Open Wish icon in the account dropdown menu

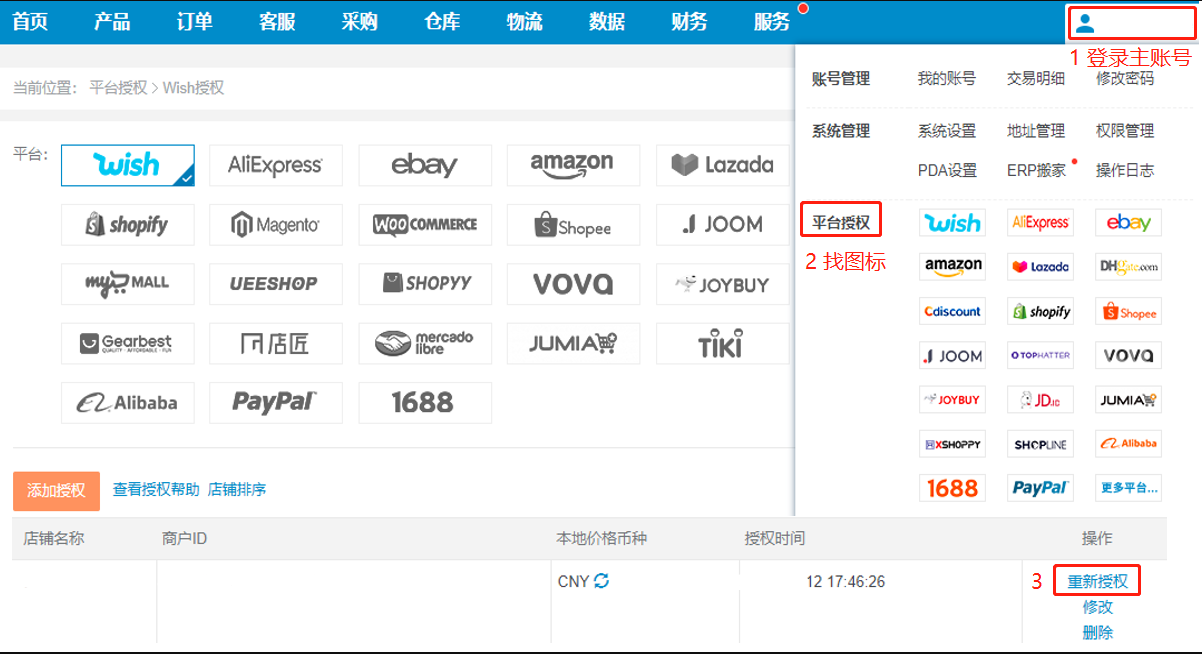pyautogui.click(x=952, y=223)
